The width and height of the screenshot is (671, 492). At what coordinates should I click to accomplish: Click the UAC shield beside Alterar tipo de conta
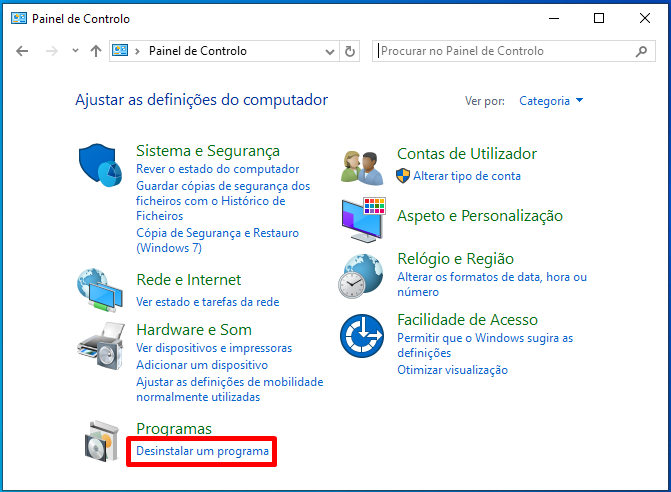tap(403, 176)
